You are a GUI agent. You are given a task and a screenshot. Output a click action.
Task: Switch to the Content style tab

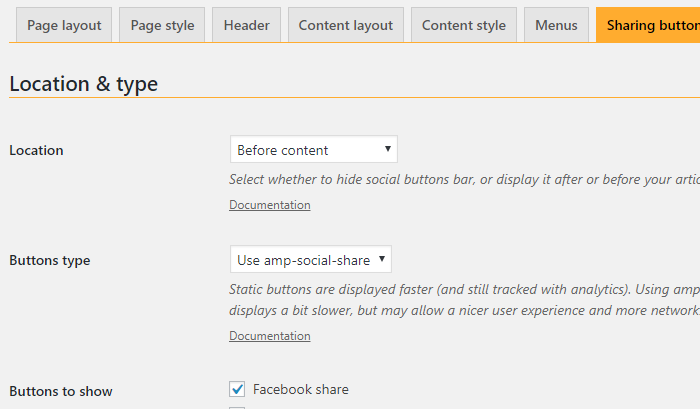[464, 25]
